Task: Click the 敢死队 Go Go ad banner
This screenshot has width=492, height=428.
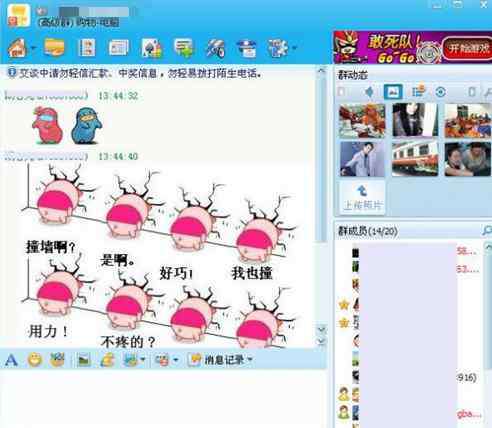Action: point(412,47)
